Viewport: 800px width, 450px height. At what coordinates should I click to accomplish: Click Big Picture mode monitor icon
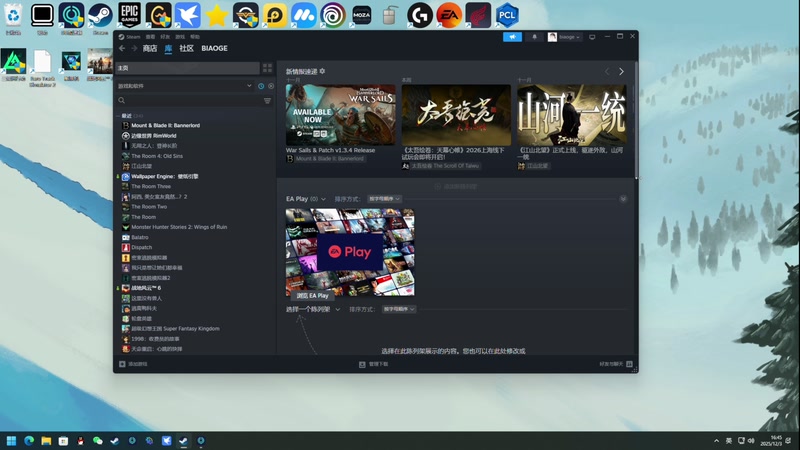coord(592,37)
